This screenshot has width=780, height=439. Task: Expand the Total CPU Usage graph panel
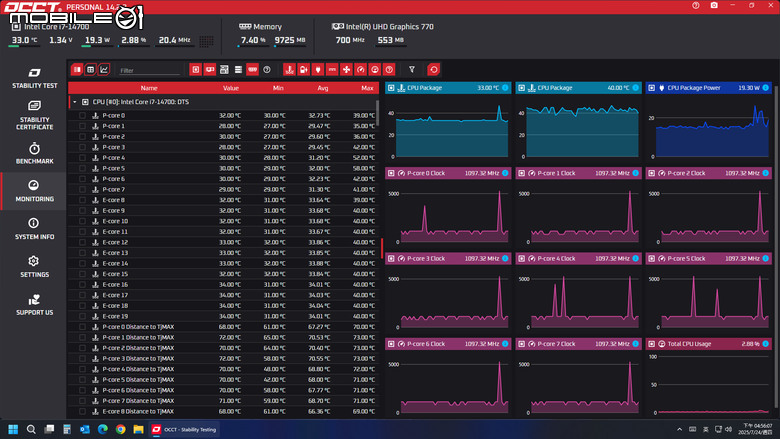pos(652,344)
